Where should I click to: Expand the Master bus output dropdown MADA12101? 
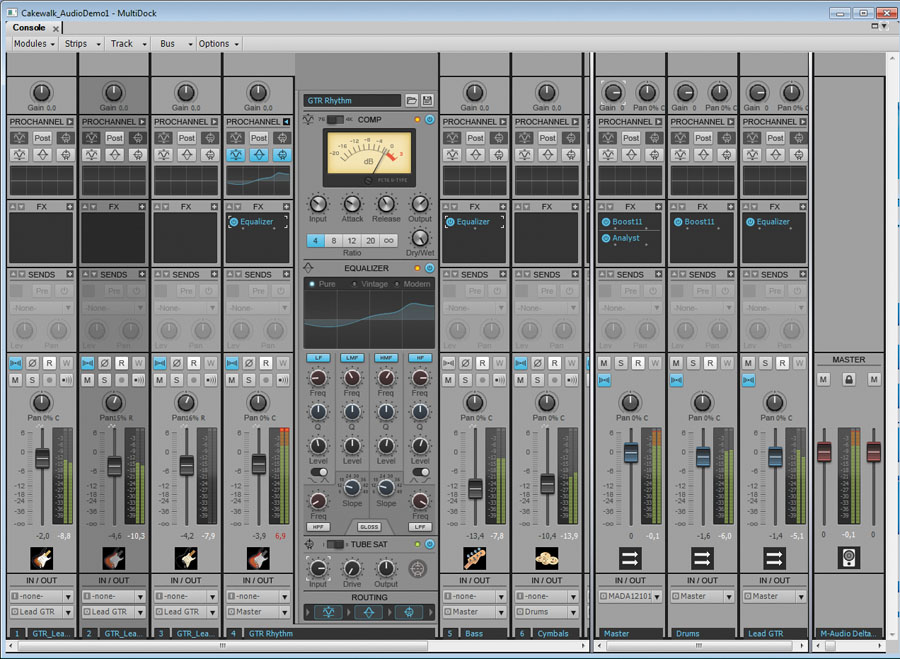[x=631, y=596]
